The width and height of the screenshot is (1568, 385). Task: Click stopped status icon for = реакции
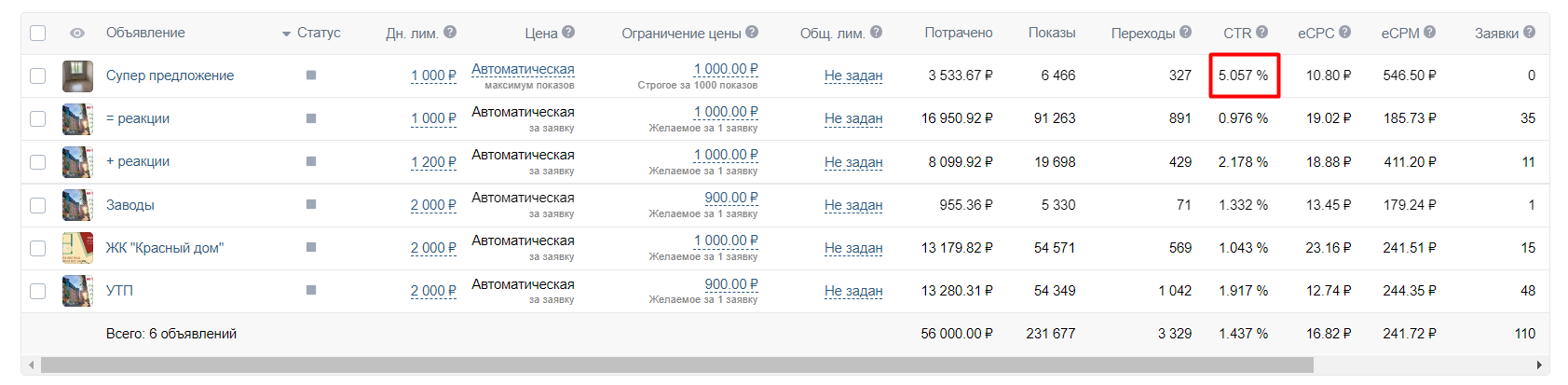(311, 118)
